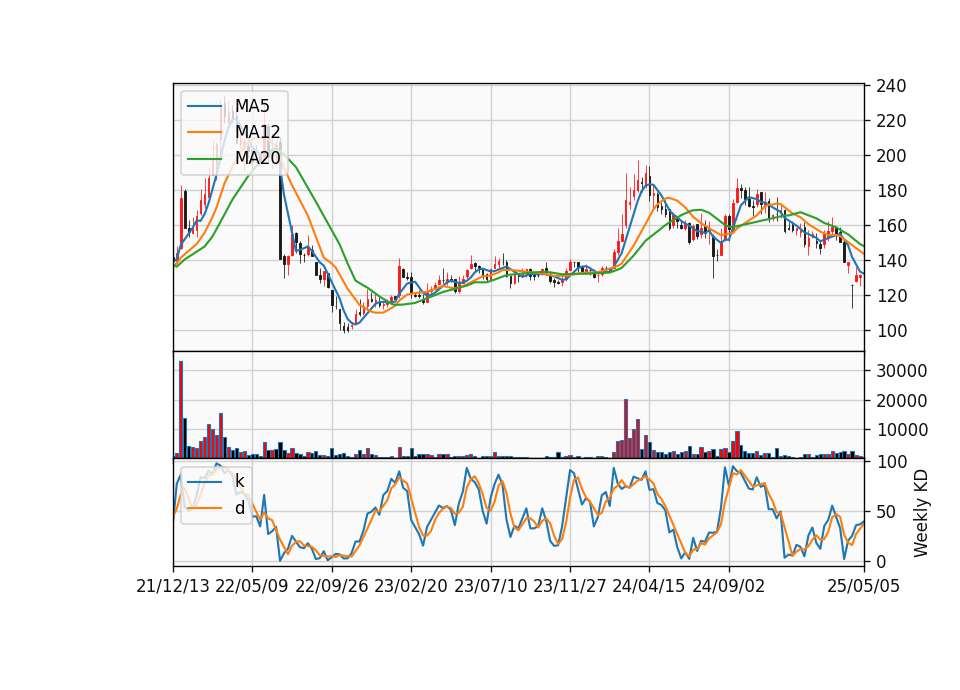Click the MA12 legend label
Image resolution: width=960 pixels, height=690 pixels.
point(258,132)
